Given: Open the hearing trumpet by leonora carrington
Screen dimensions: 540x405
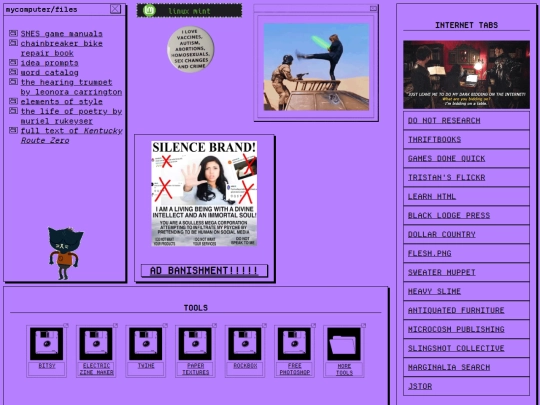Looking at the screenshot, I should click(x=71, y=87).
